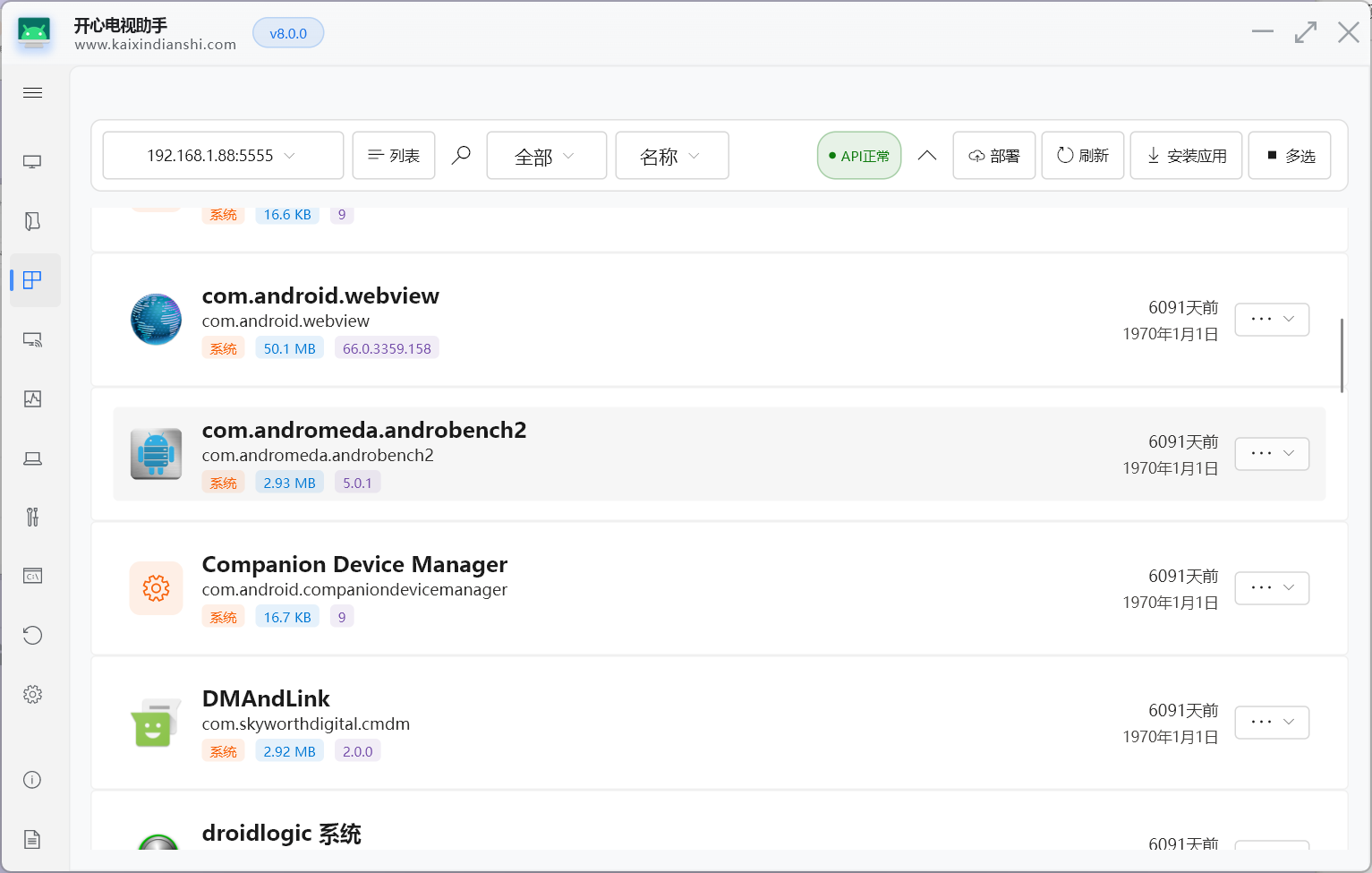This screenshot has height=873, width=1372.
Task: Select the Companion Device Manager title
Action: [x=354, y=564]
